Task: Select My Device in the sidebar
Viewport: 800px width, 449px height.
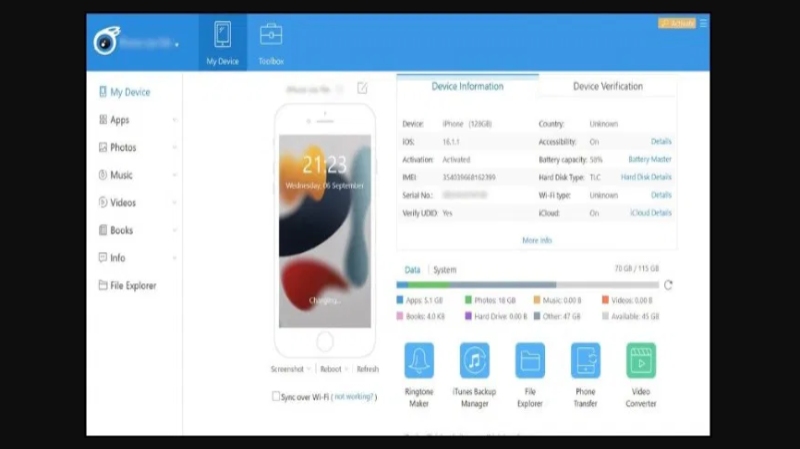Action: pos(124,92)
